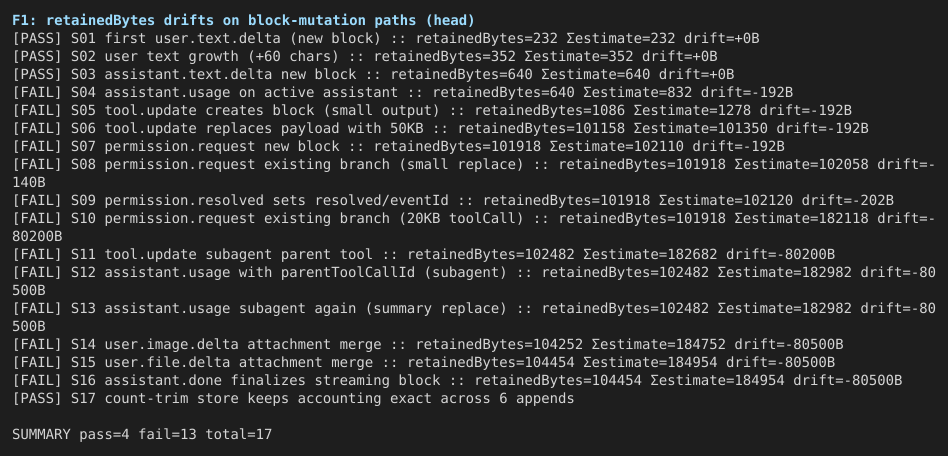This screenshot has width=948, height=456.
Task: Select S15 user.file.delta attachment merge line
Action: pyautogui.click(x=423, y=363)
